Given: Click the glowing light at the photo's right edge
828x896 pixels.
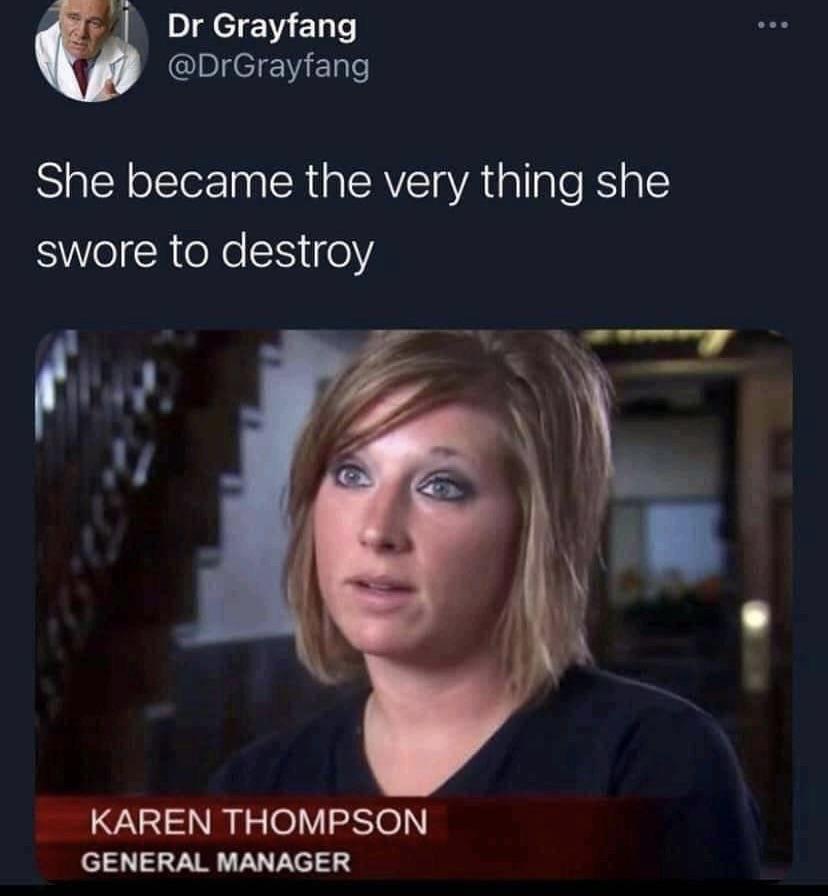Looking at the screenshot, I should tap(755, 617).
